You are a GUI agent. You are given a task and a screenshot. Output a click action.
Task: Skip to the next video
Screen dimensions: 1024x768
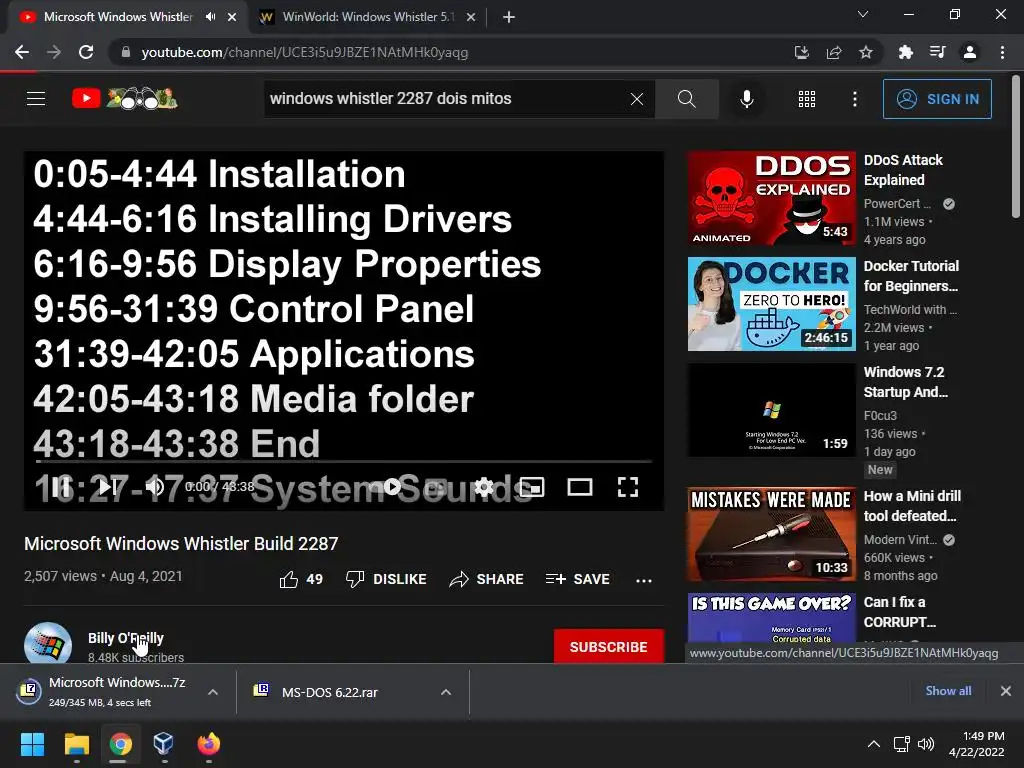108,487
